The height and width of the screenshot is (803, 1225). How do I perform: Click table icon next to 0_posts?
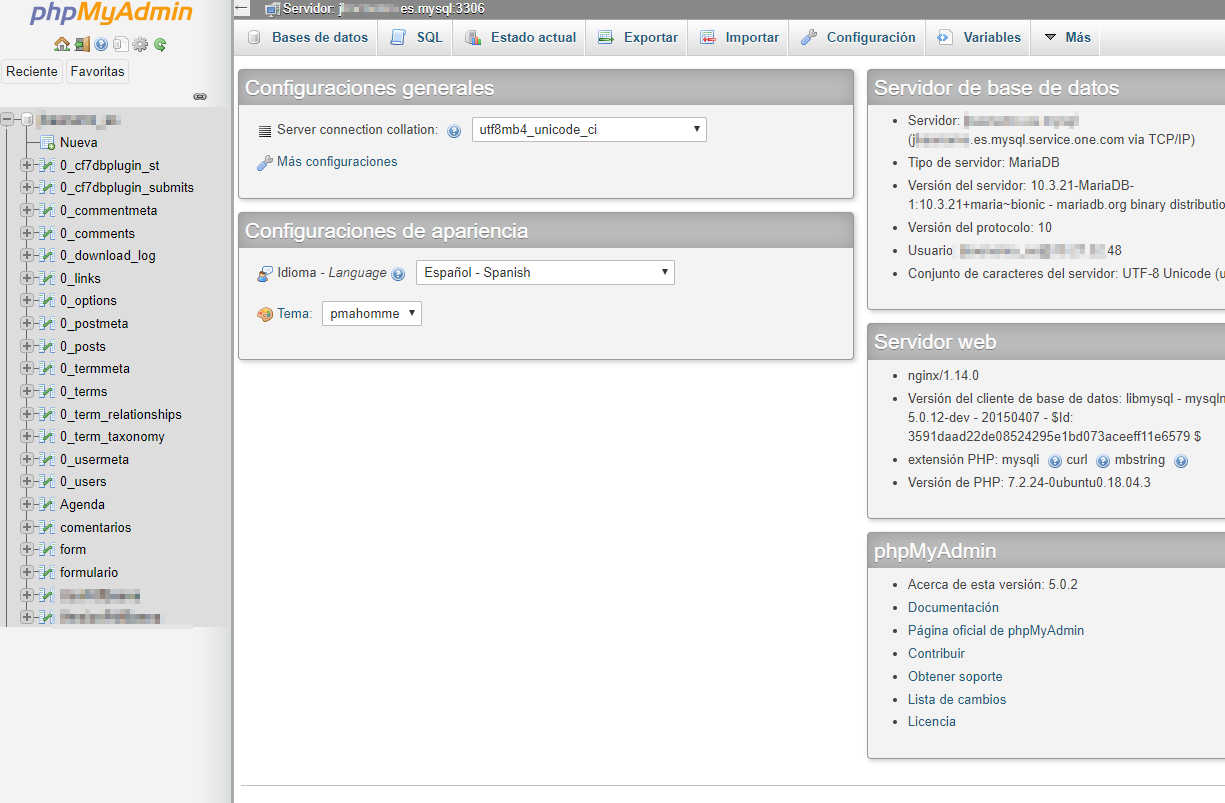coord(47,346)
